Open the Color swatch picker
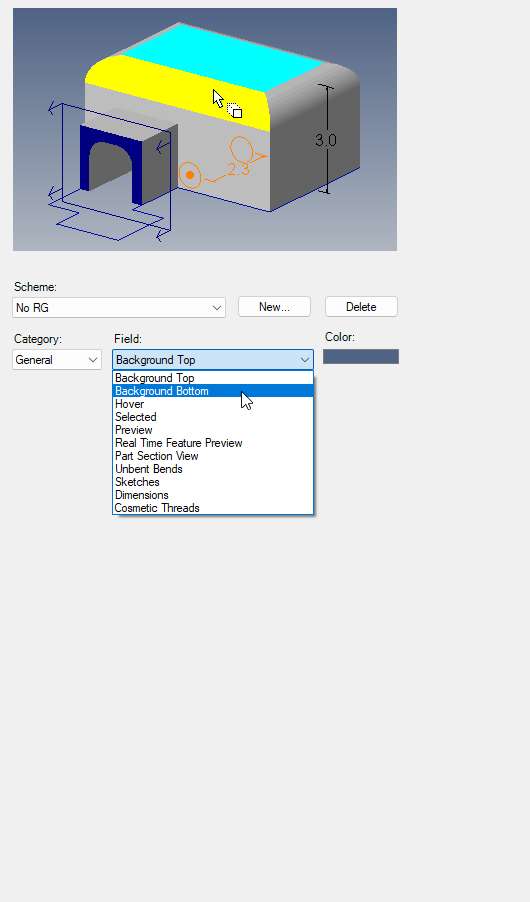 click(x=361, y=357)
